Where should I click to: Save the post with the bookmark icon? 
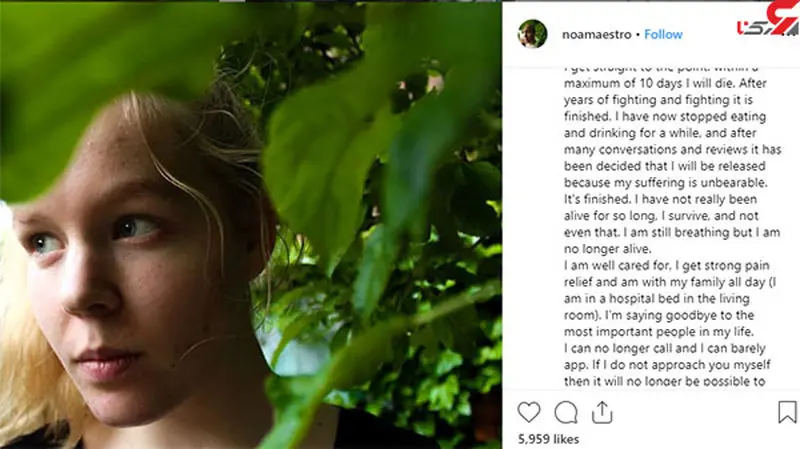click(787, 411)
